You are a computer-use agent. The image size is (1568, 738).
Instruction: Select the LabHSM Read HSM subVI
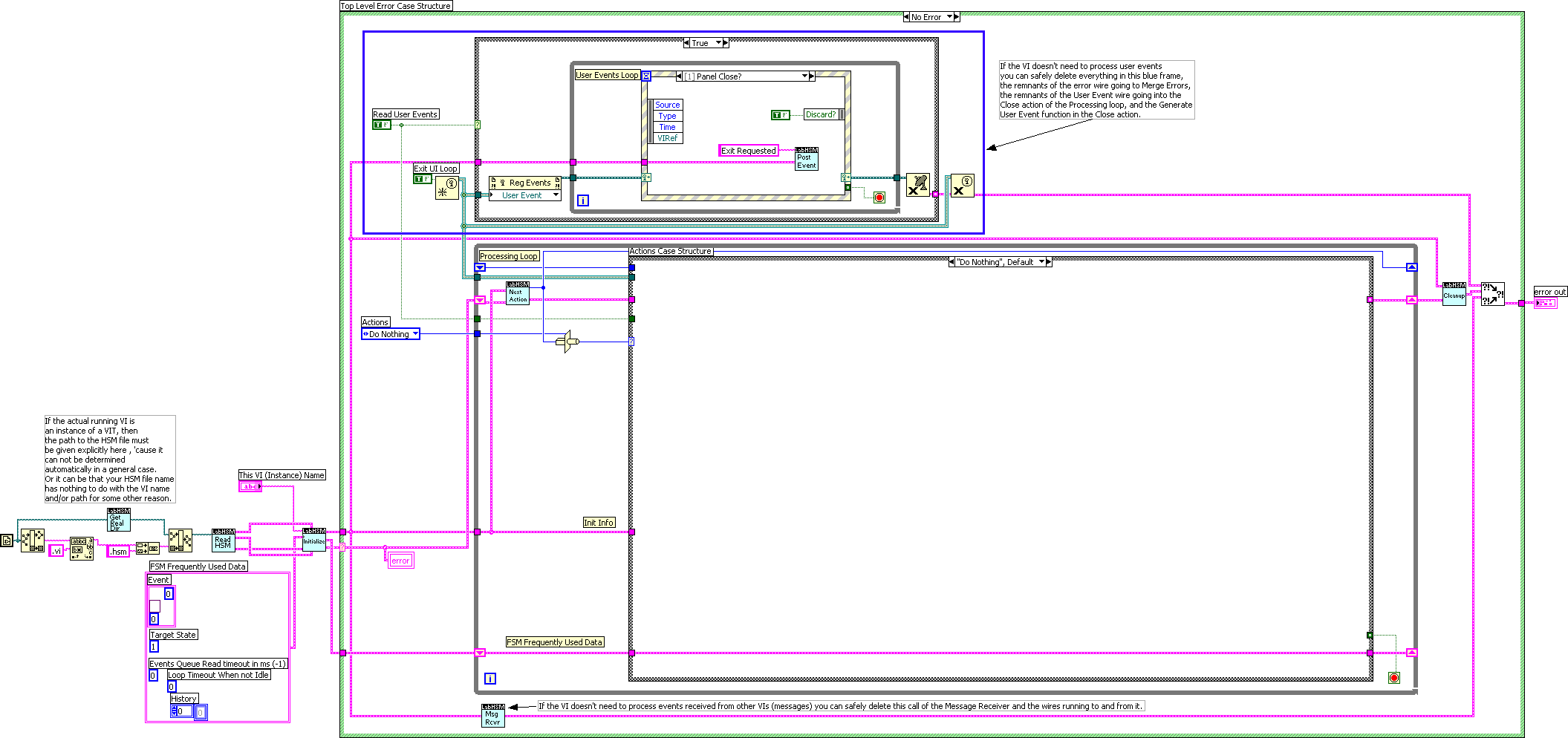tap(223, 541)
